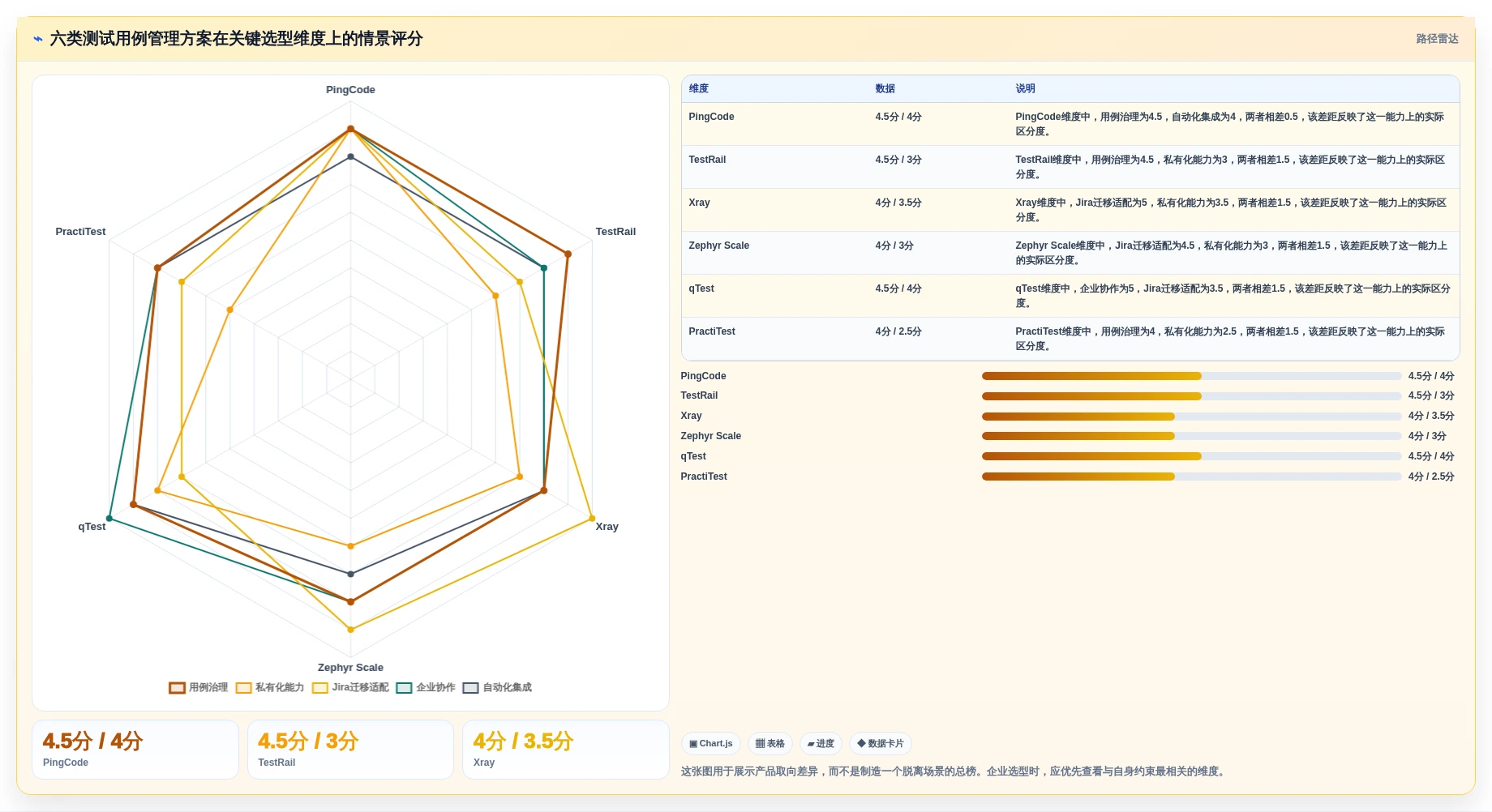Click the qTest axis label on radar
This screenshot has width=1492, height=812.
(x=92, y=527)
